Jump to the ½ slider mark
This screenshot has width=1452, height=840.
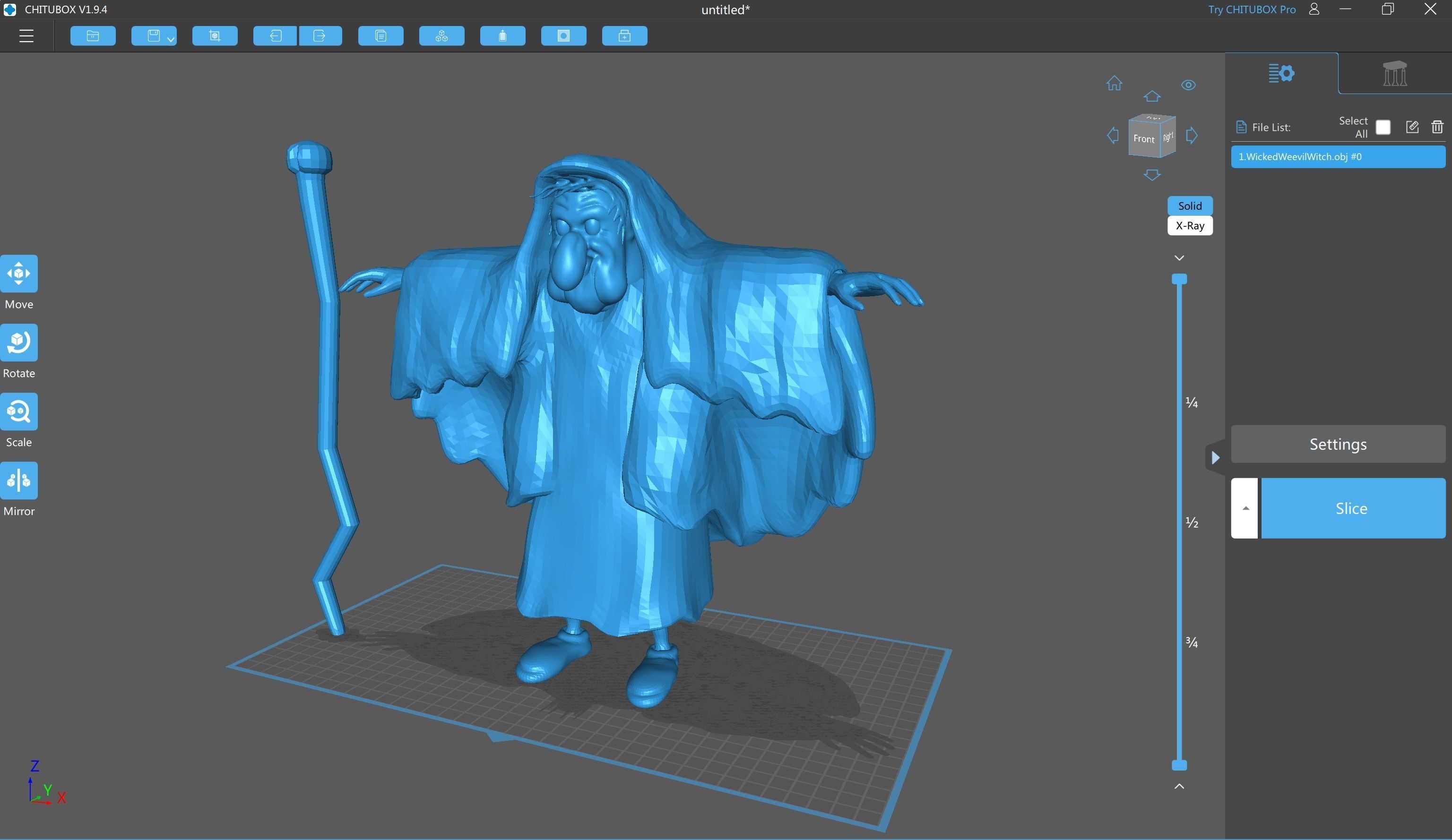1192,522
